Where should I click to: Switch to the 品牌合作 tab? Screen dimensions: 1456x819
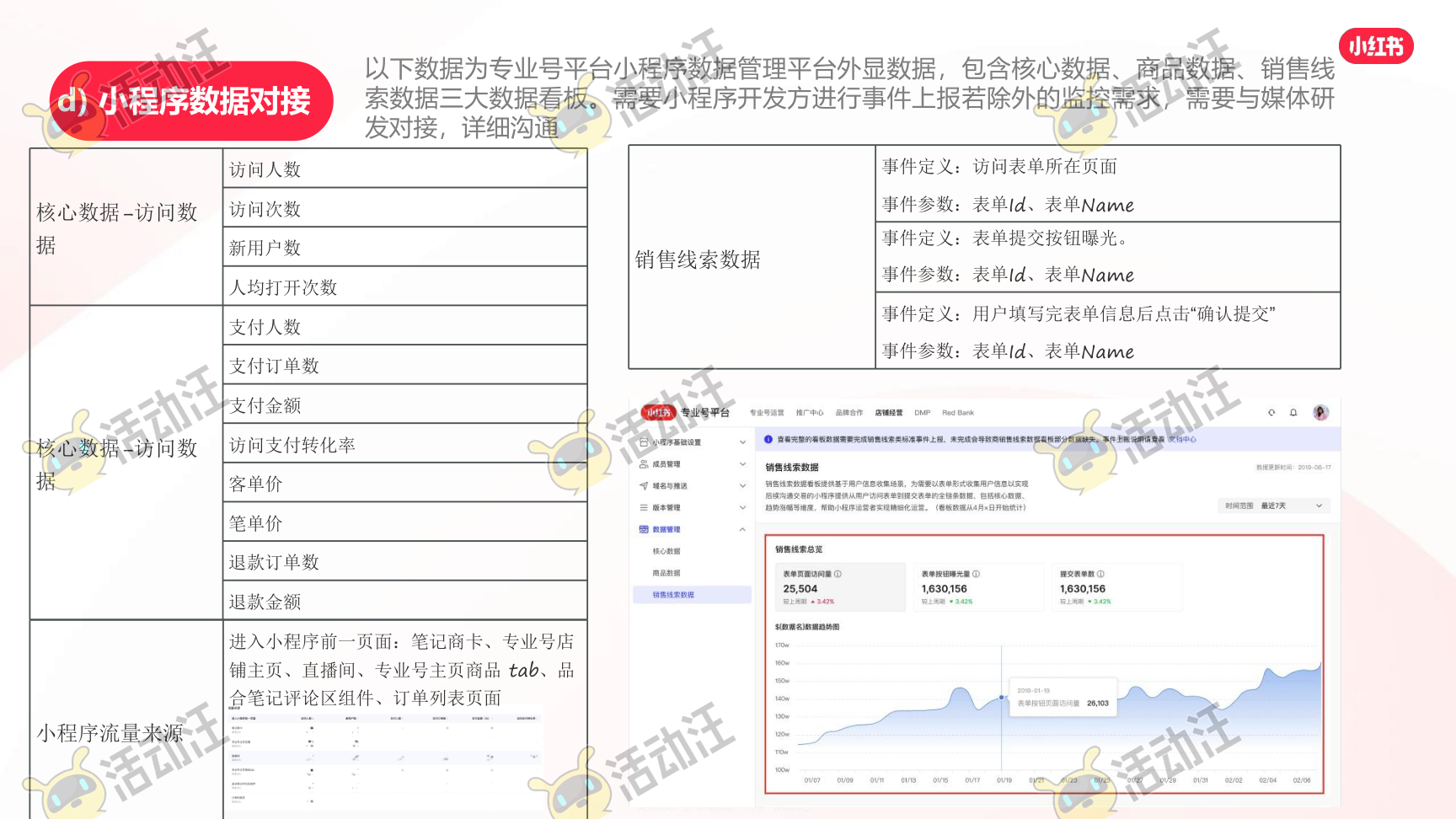849,413
